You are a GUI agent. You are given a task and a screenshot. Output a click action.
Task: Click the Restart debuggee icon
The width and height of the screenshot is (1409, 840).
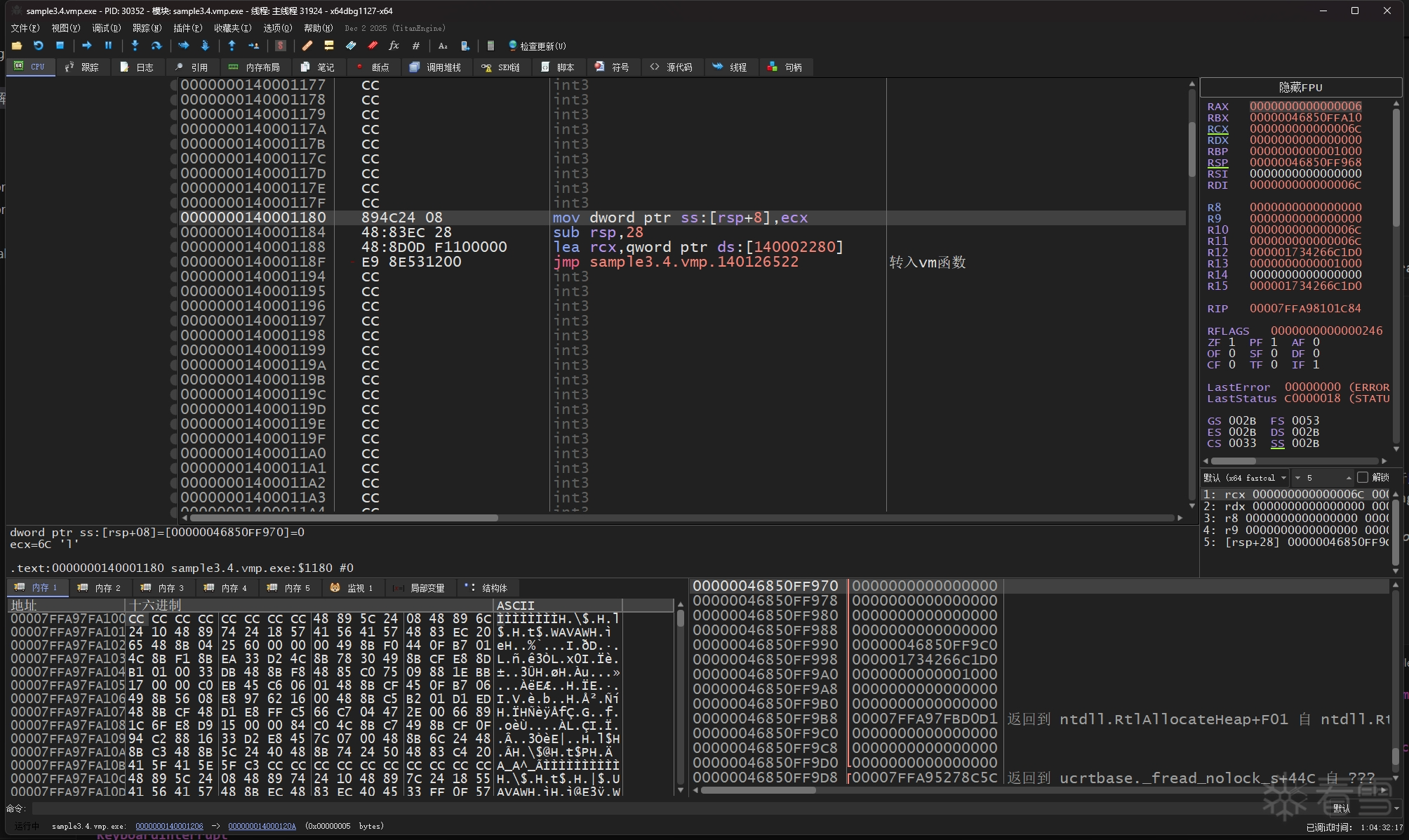39,46
